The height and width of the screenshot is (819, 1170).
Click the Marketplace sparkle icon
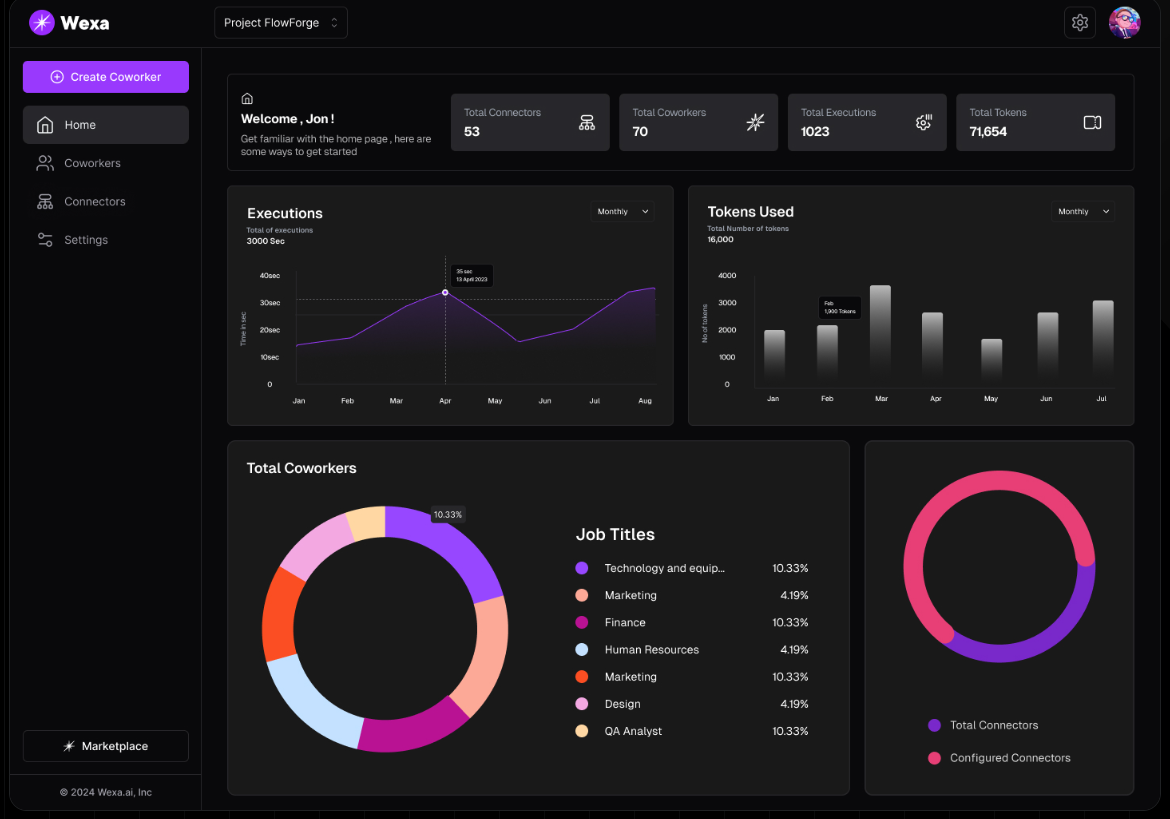(69, 746)
